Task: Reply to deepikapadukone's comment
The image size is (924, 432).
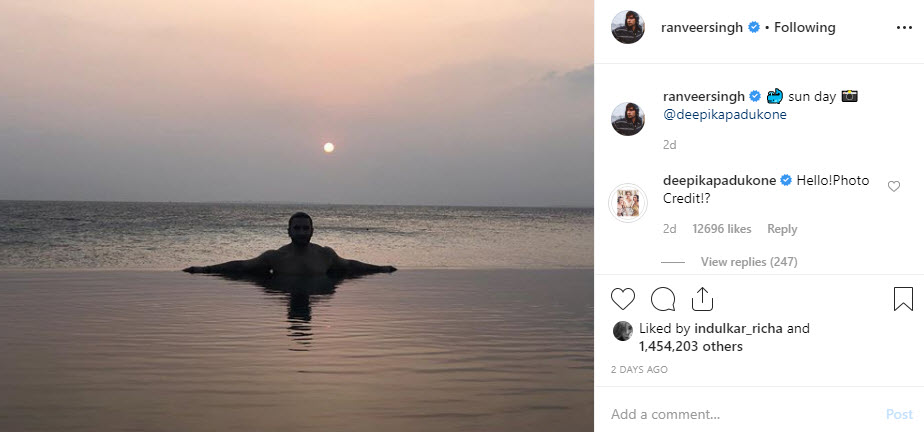Action: point(782,229)
